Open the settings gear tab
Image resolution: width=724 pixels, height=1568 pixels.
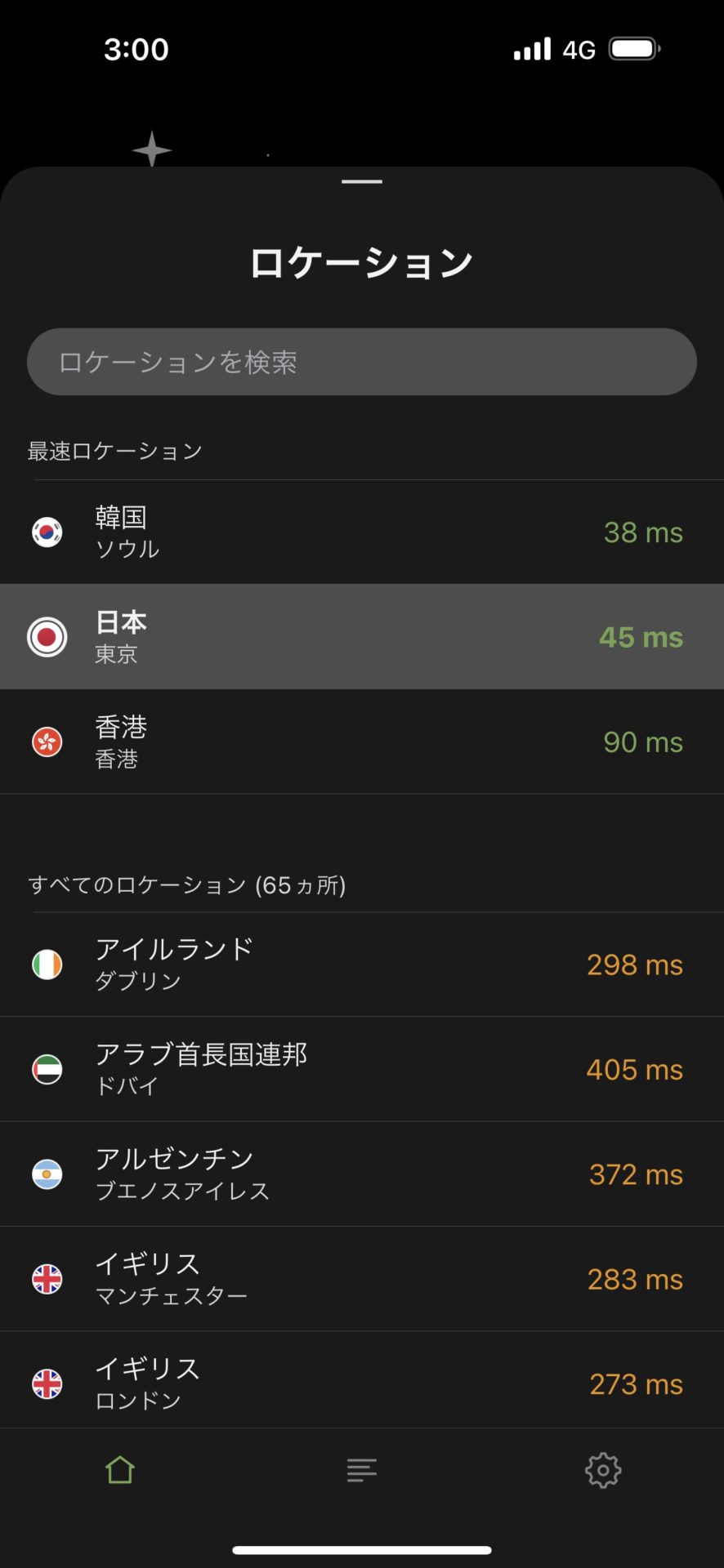pyautogui.click(x=603, y=1470)
